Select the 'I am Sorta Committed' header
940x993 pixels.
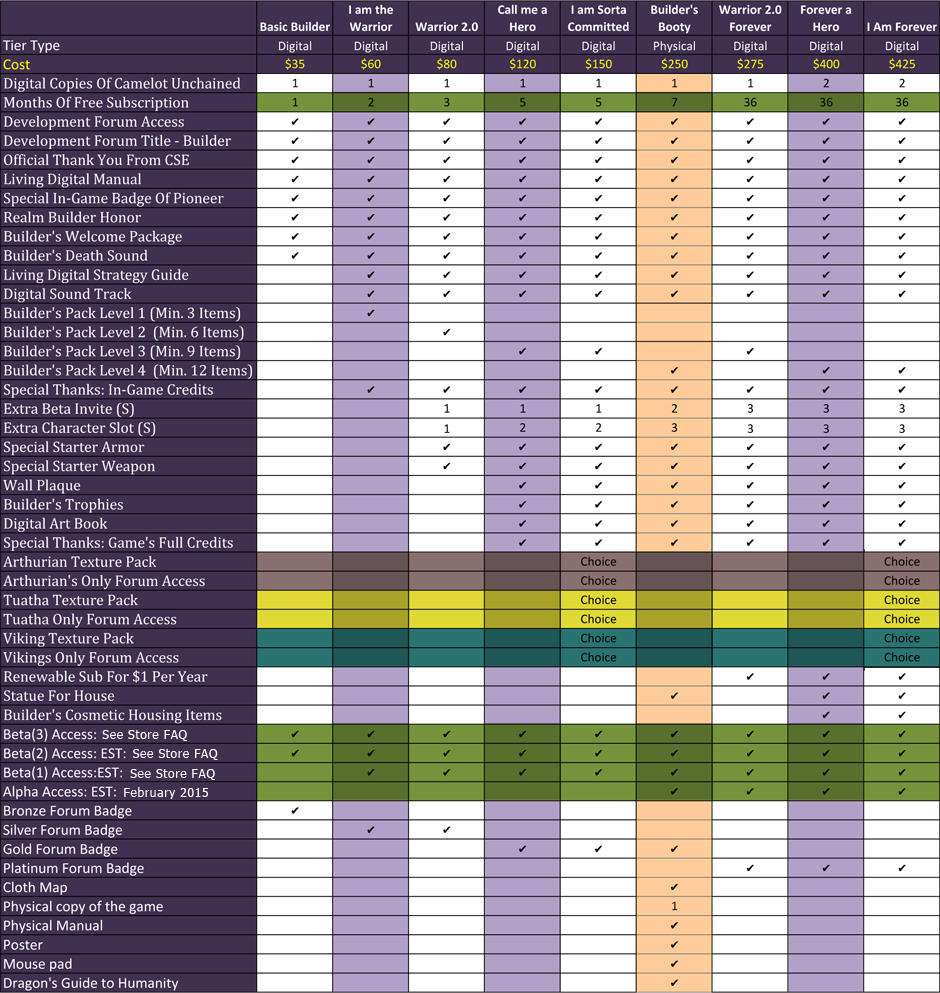[598, 18]
